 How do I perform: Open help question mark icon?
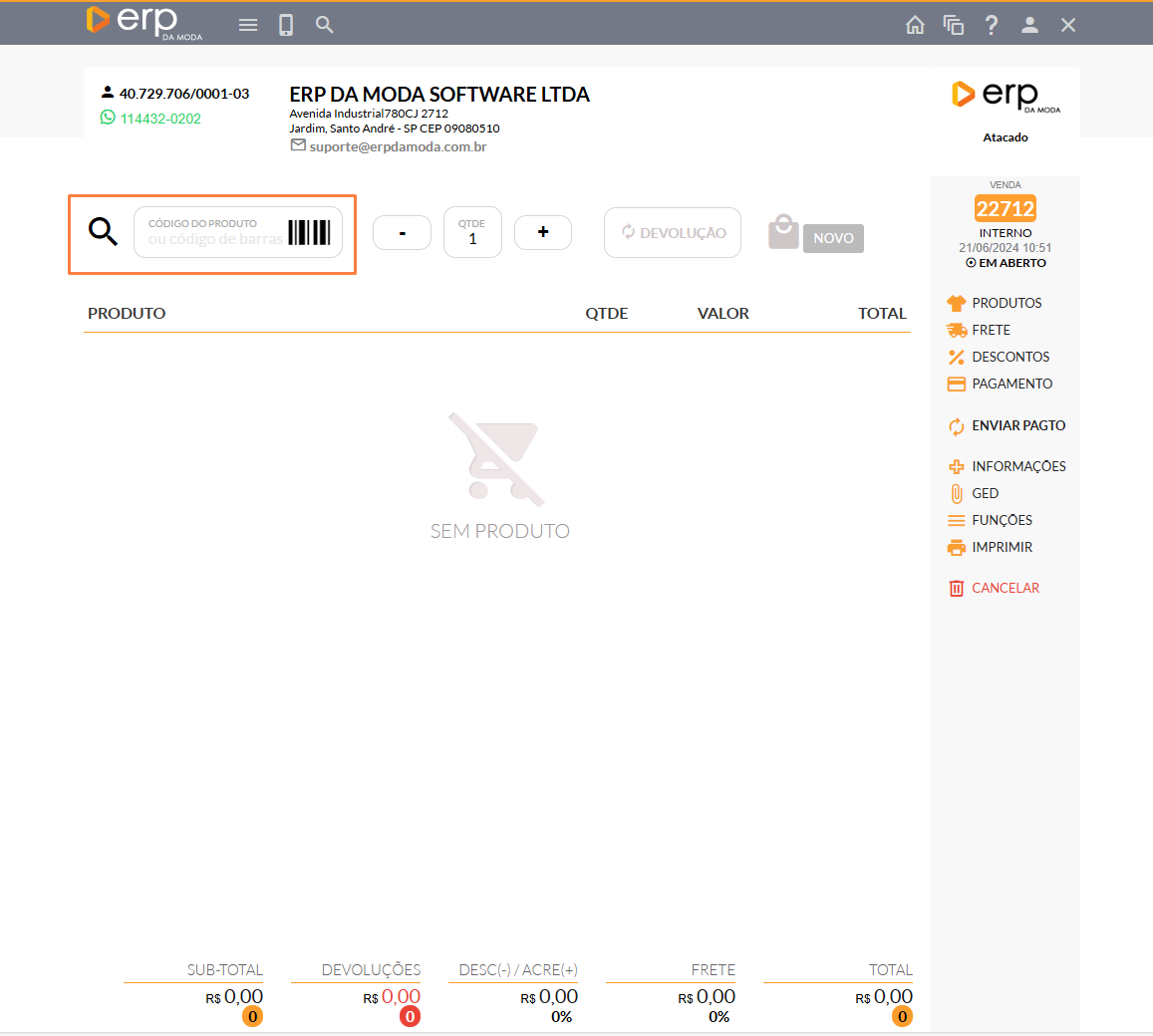[x=991, y=25]
